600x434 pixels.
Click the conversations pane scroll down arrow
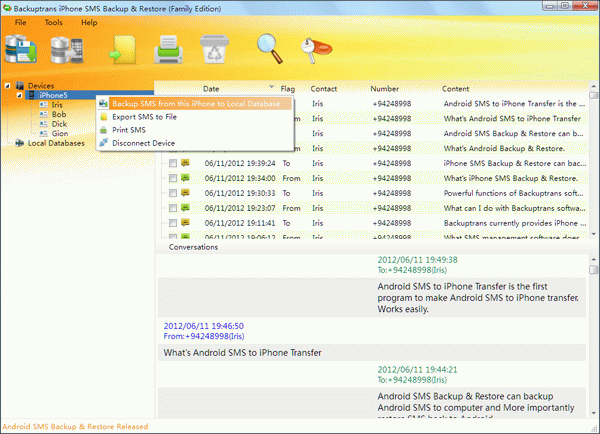tap(593, 413)
